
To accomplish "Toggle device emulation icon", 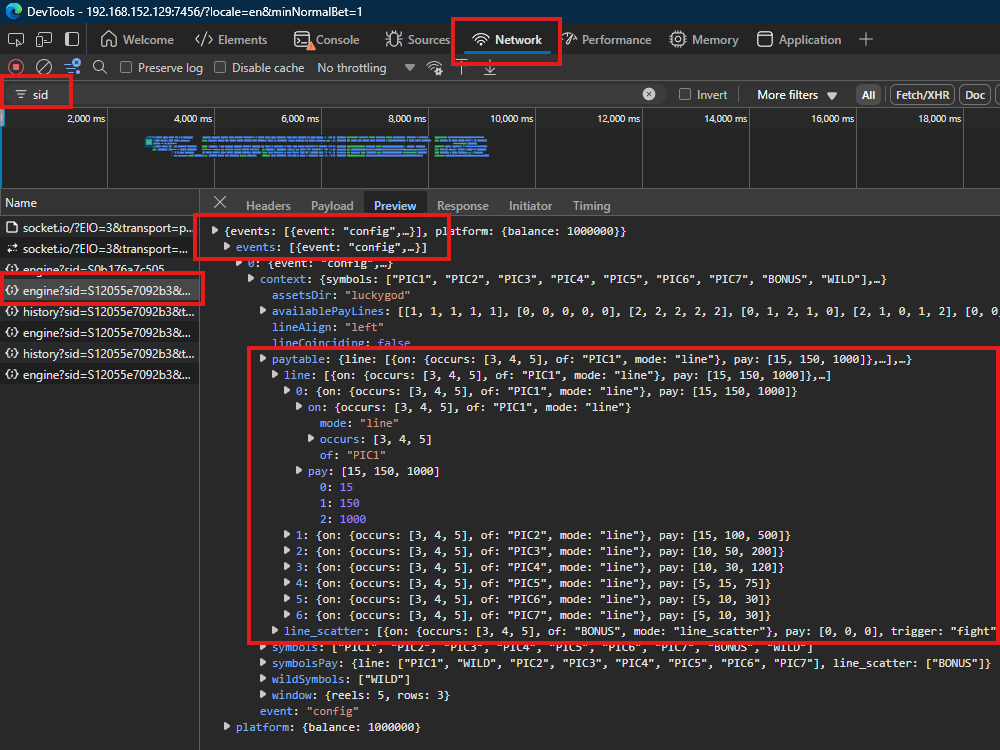I will (x=44, y=40).
